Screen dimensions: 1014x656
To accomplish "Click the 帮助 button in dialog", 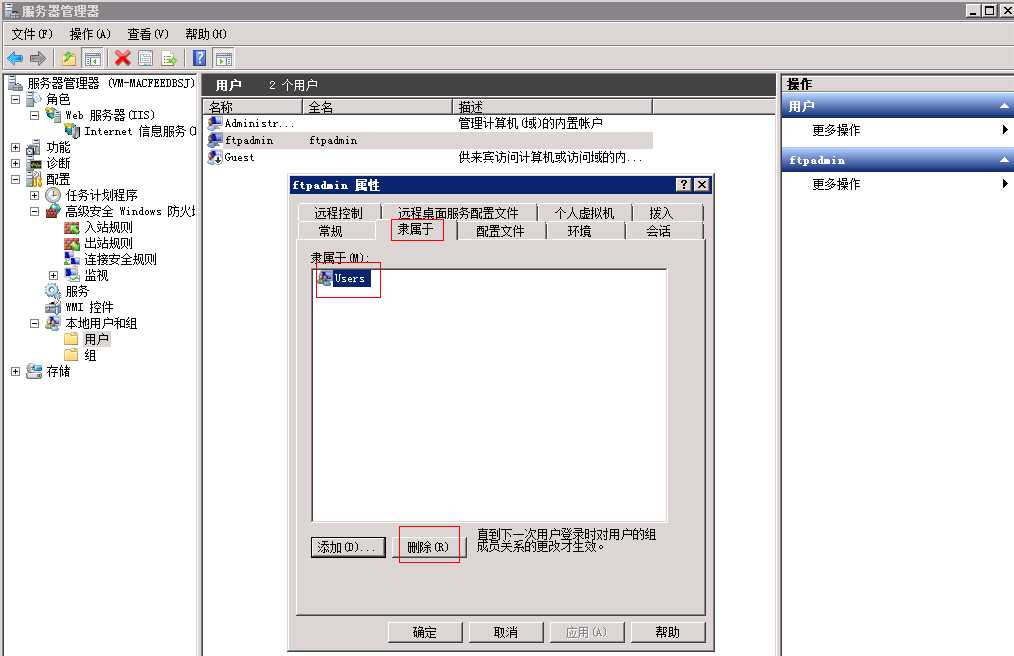I will point(667,632).
